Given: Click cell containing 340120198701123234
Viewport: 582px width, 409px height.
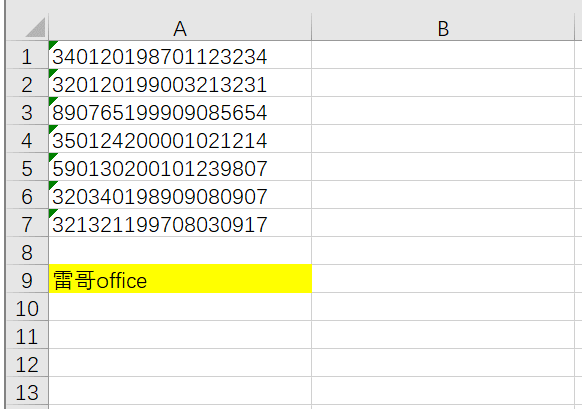Looking at the screenshot, I should [180, 55].
